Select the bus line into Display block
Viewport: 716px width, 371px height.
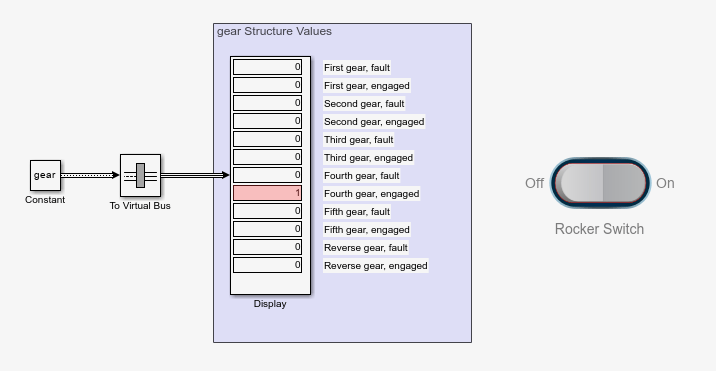(195, 175)
